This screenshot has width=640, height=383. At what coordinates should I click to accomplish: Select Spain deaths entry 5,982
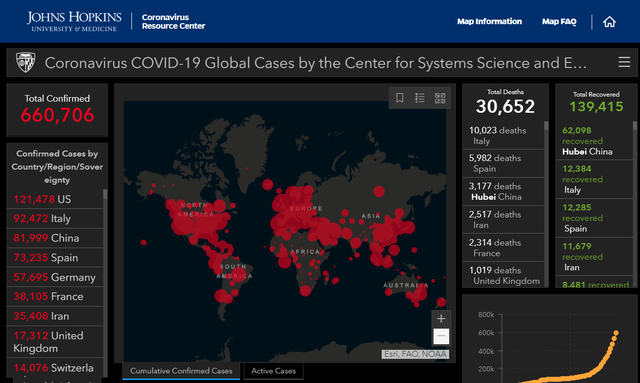click(503, 163)
